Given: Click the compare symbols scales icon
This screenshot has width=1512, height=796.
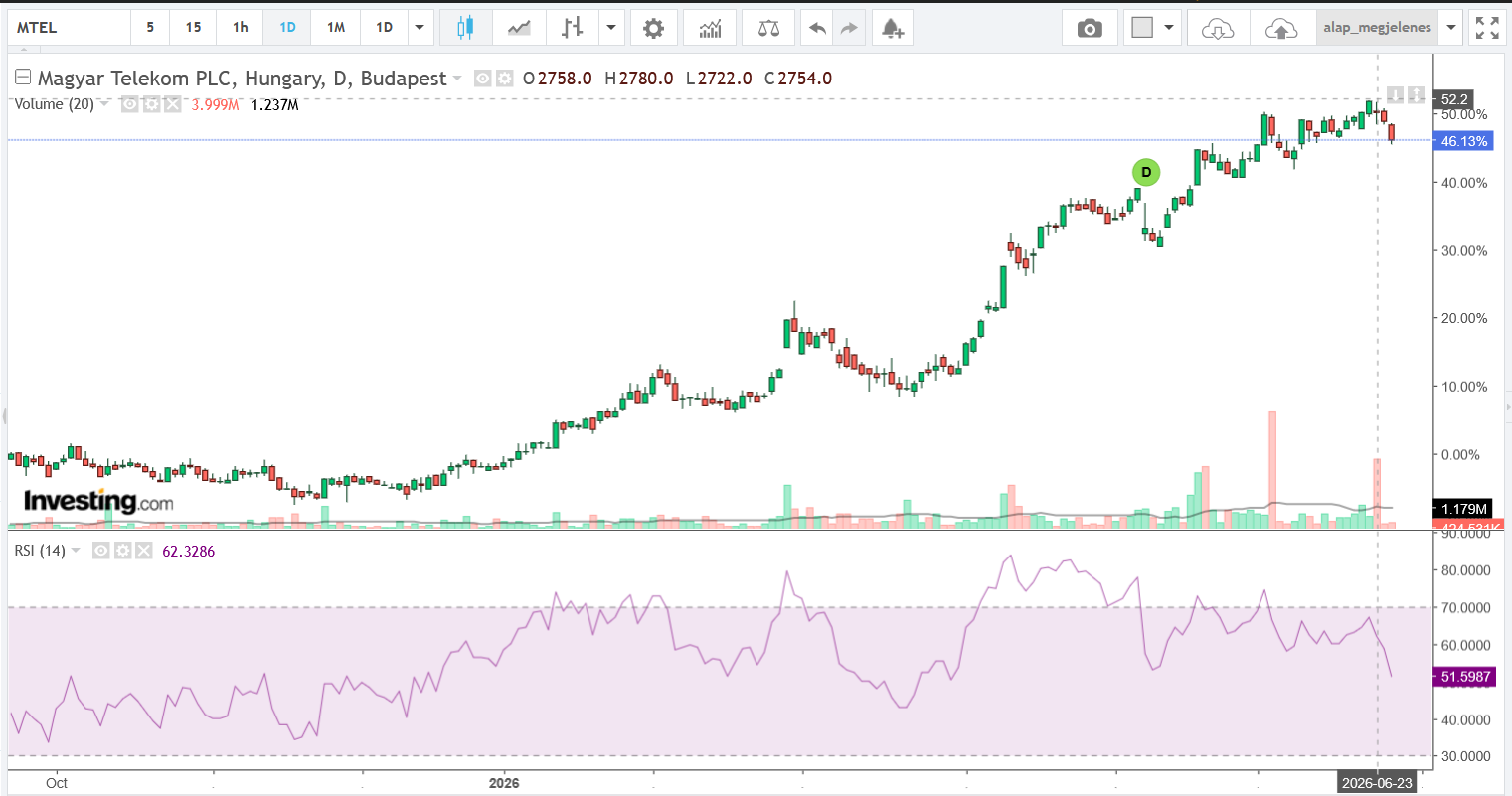Looking at the screenshot, I should pos(768,28).
